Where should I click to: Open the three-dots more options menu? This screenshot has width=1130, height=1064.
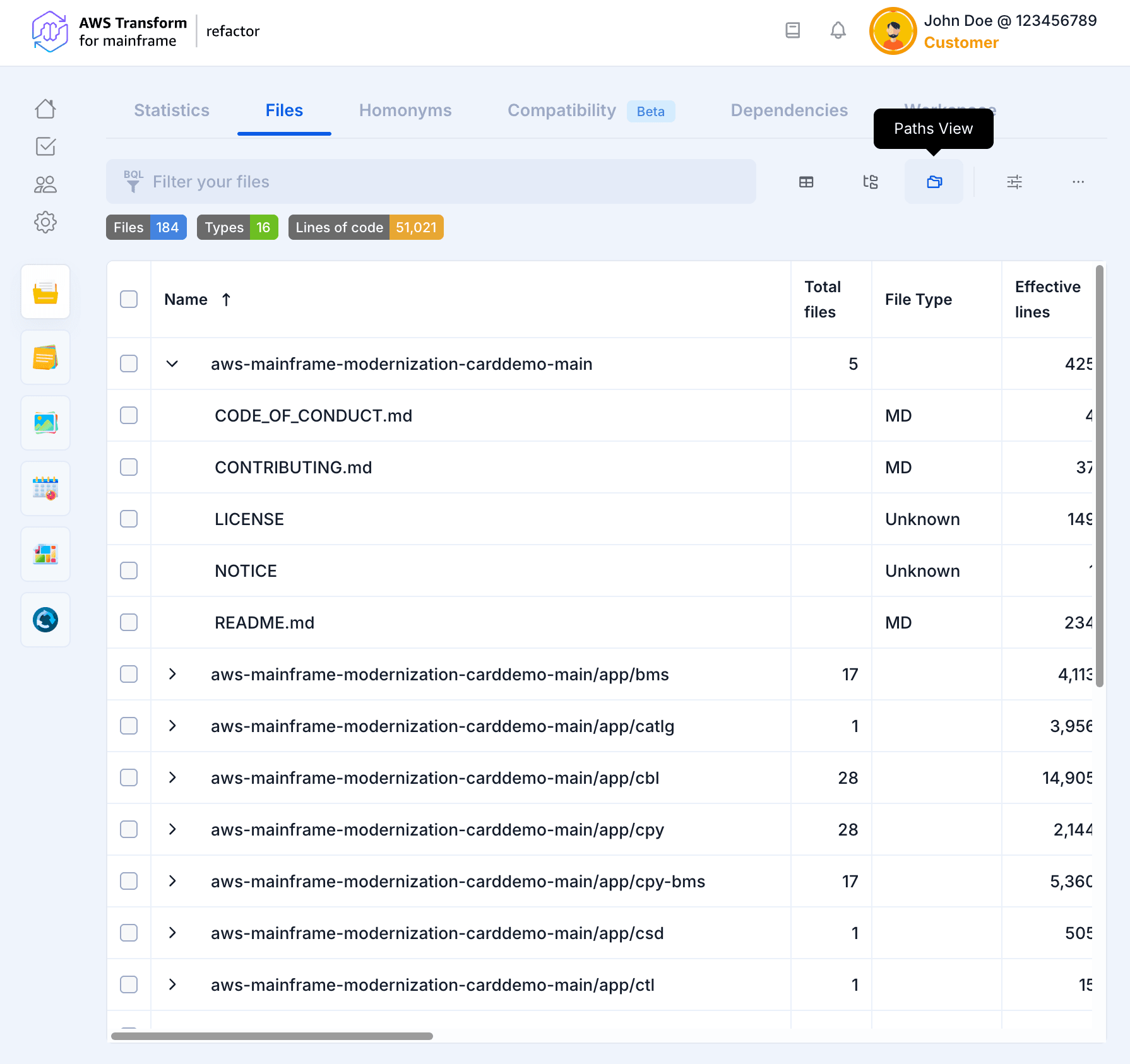coord(1078,182)
